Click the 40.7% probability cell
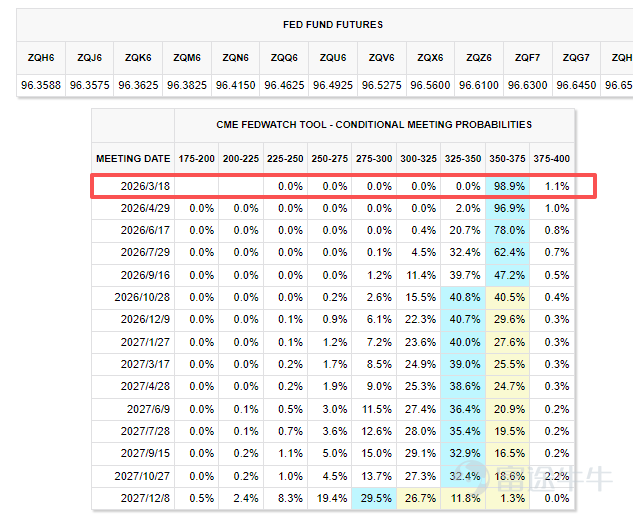Image resolution: width=633 pixels, height=515 pixels. [463, 320]
